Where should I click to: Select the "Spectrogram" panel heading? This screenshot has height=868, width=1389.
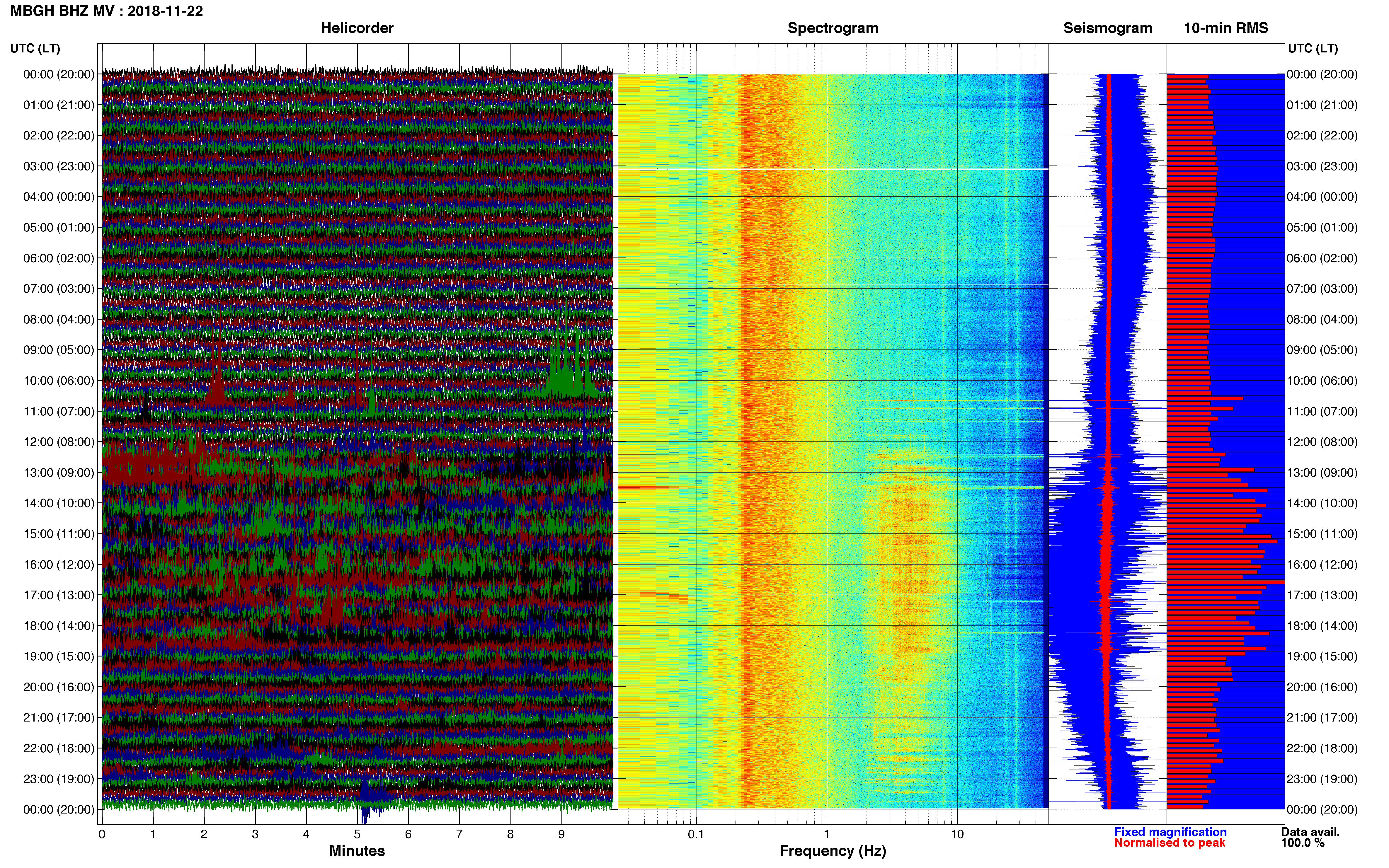(833, 28)
